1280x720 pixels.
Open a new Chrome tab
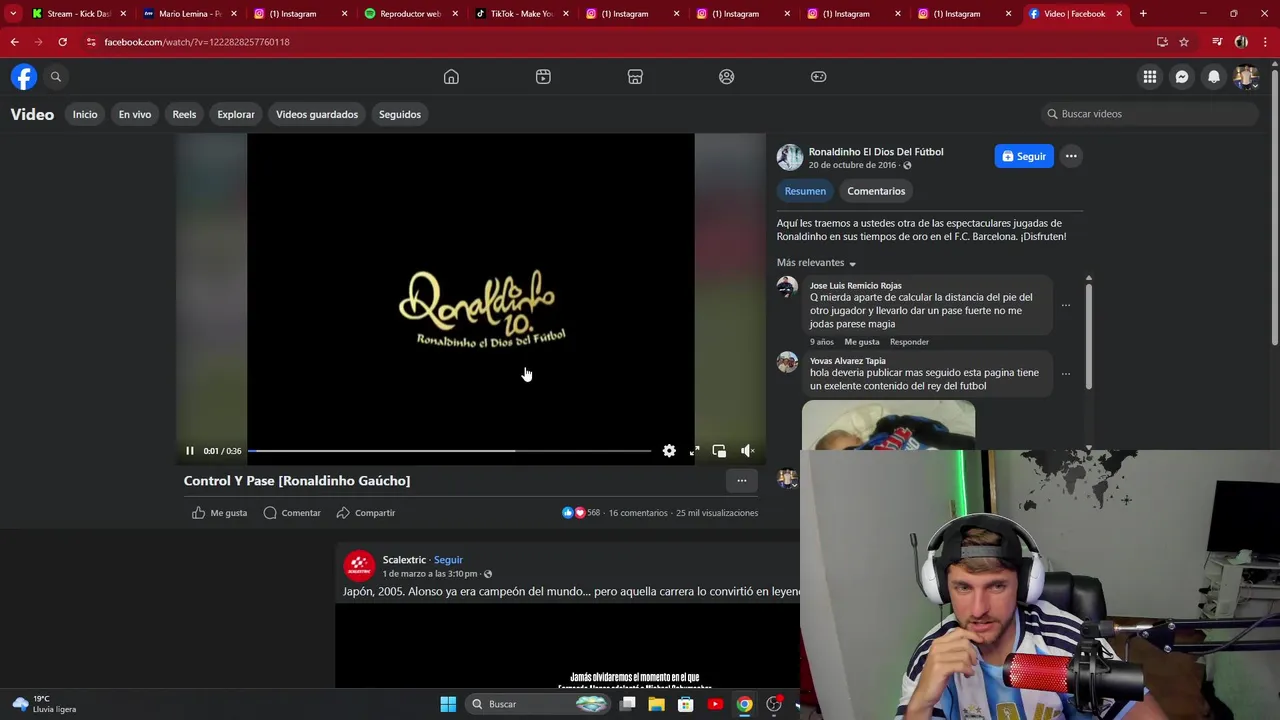coord(1143,14)
